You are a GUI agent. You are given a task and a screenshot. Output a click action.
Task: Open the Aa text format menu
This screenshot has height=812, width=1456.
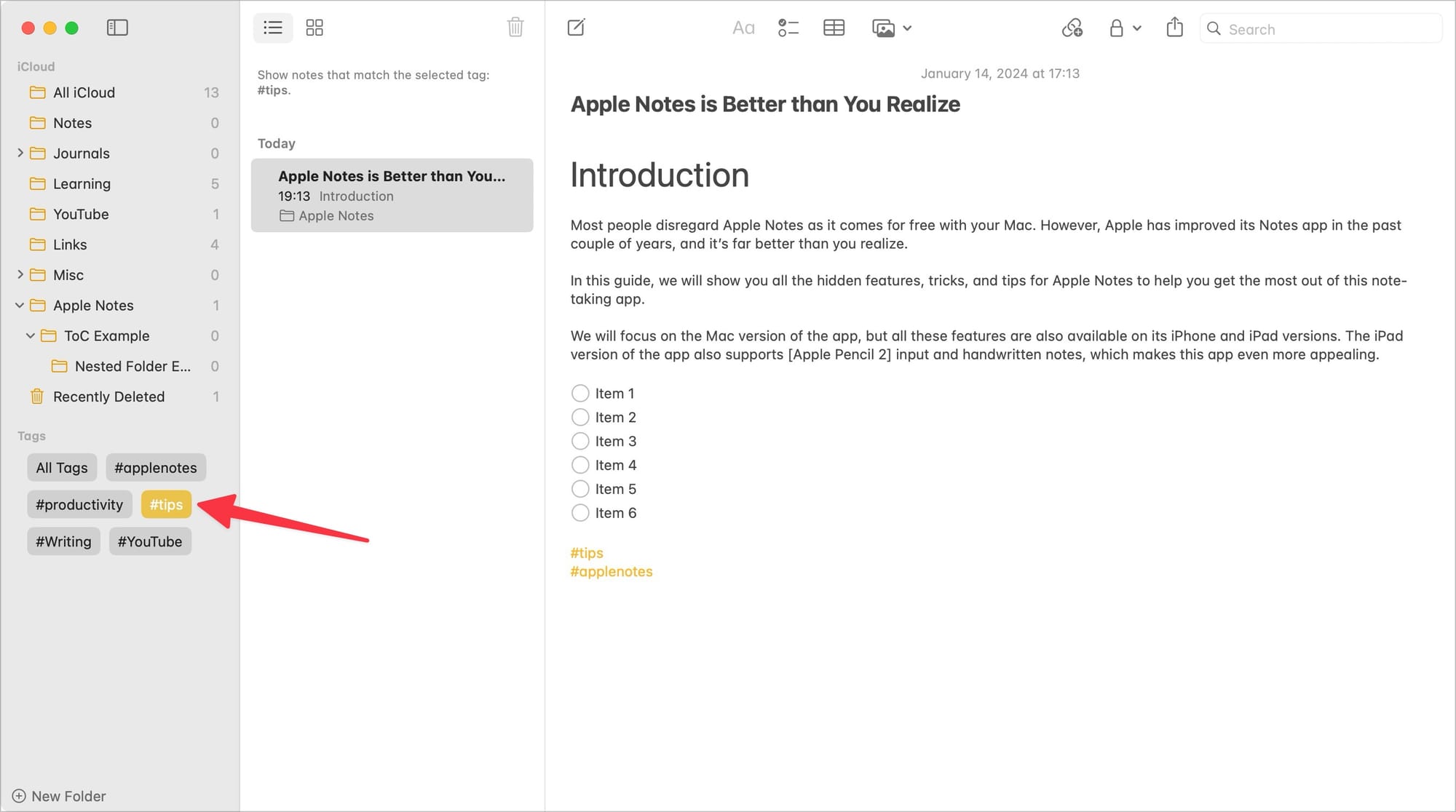743,28
